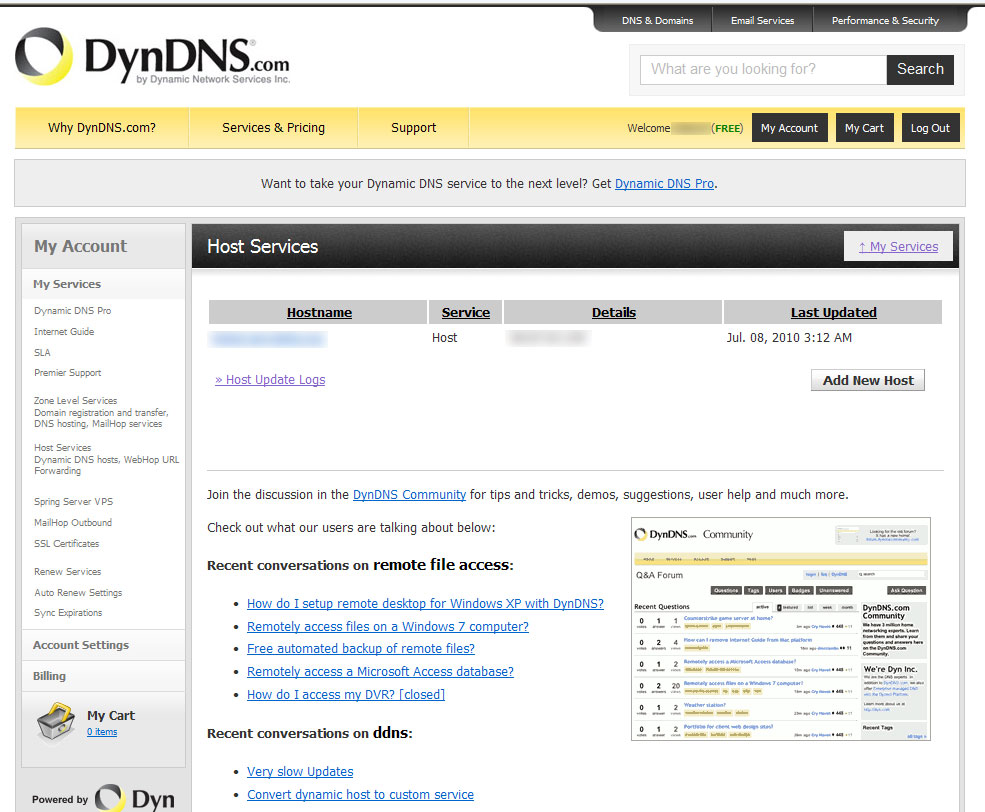Open SLA in the sidebar
This screenshot has width=985, height=812.
[42, 352]
